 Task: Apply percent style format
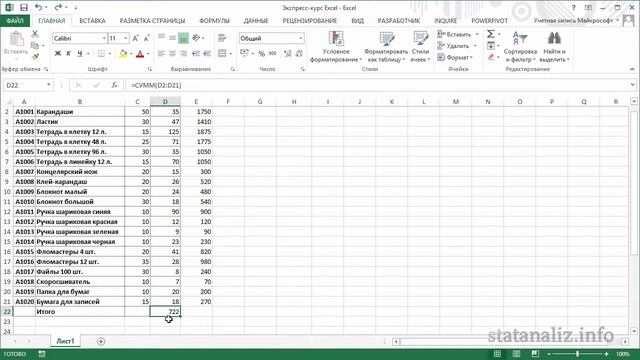point(262,53)
